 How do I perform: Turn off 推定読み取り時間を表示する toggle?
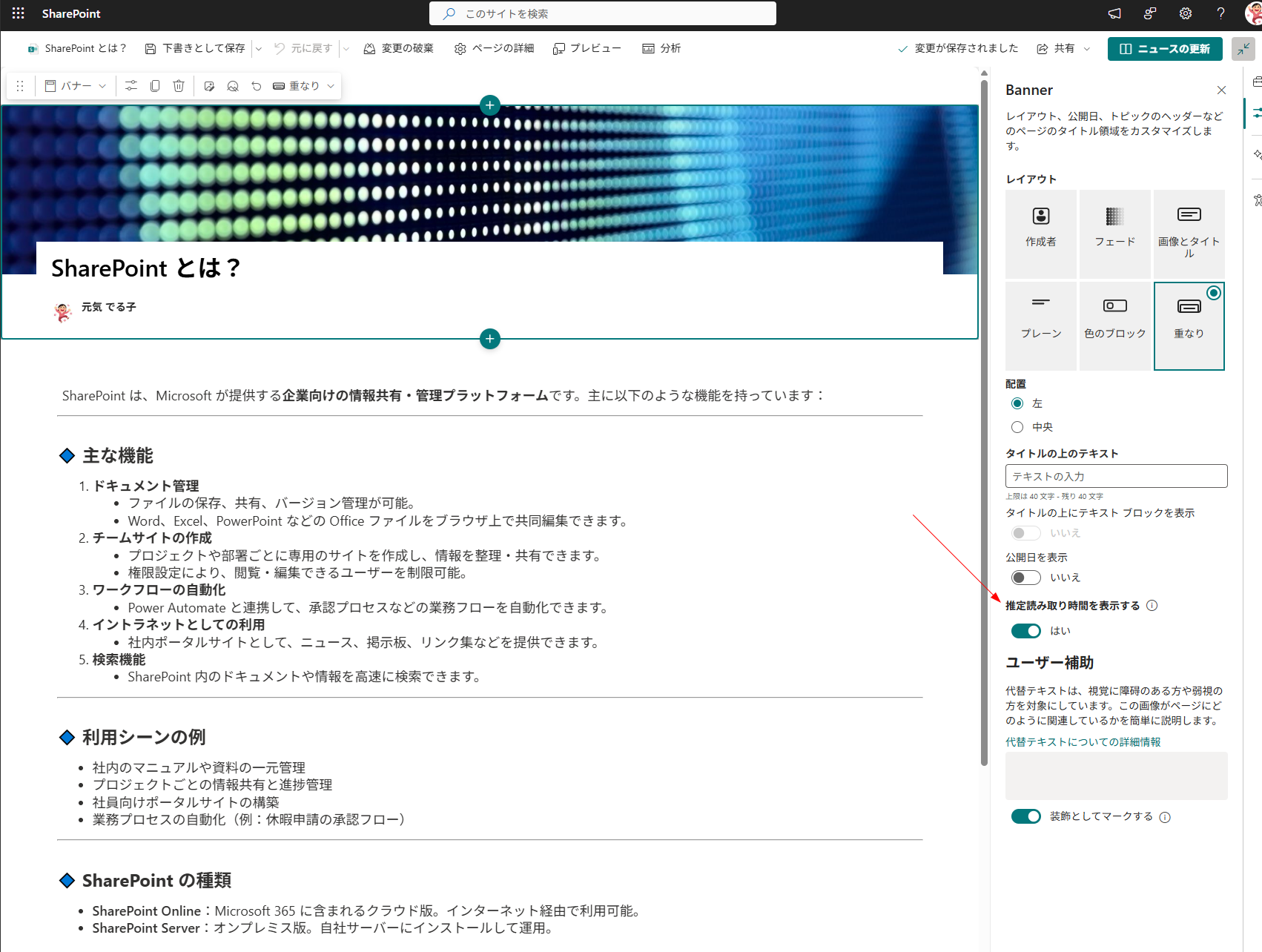tap(1026, 631)
